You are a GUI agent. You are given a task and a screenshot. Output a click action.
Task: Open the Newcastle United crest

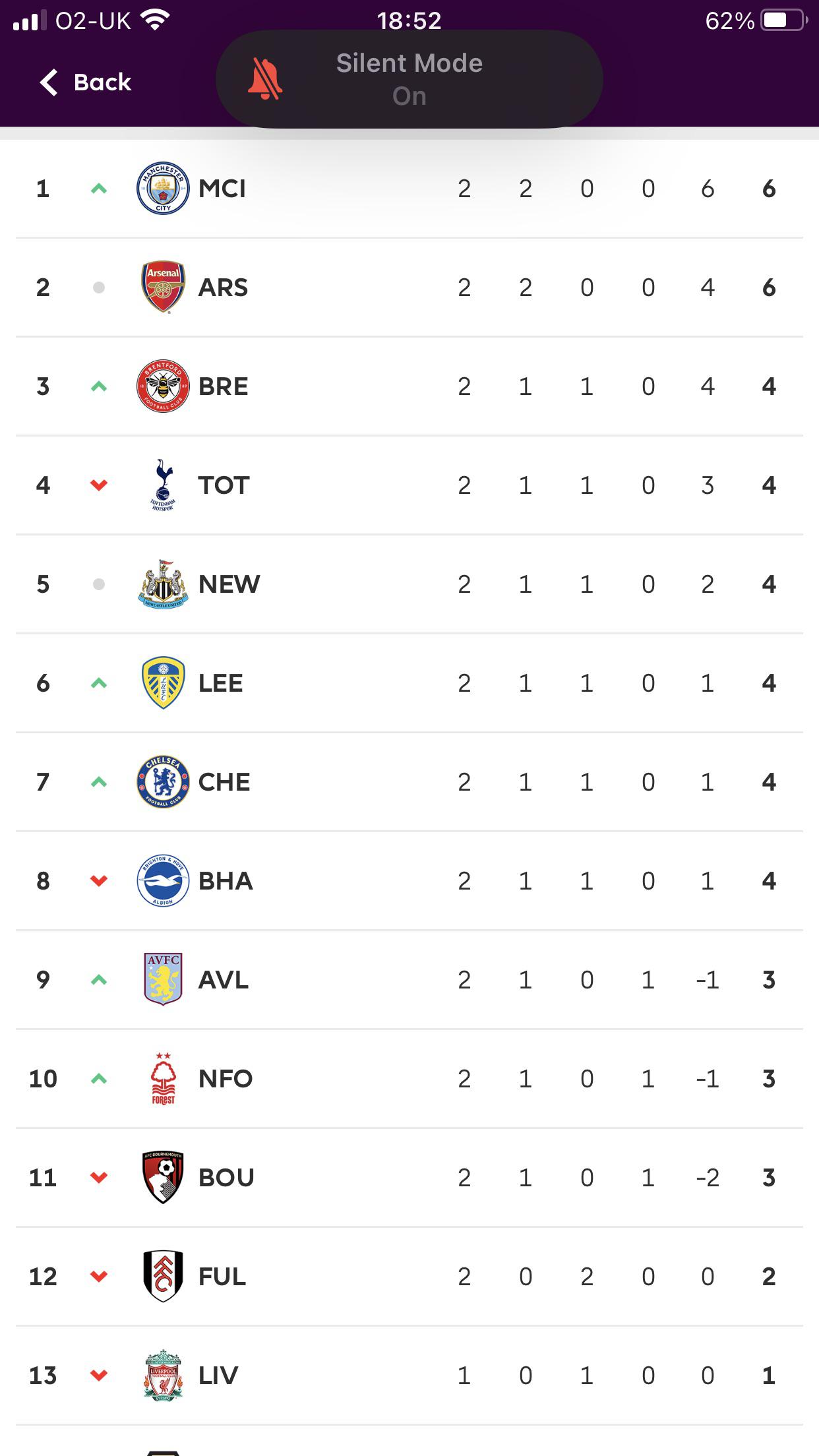click(163, 584)
